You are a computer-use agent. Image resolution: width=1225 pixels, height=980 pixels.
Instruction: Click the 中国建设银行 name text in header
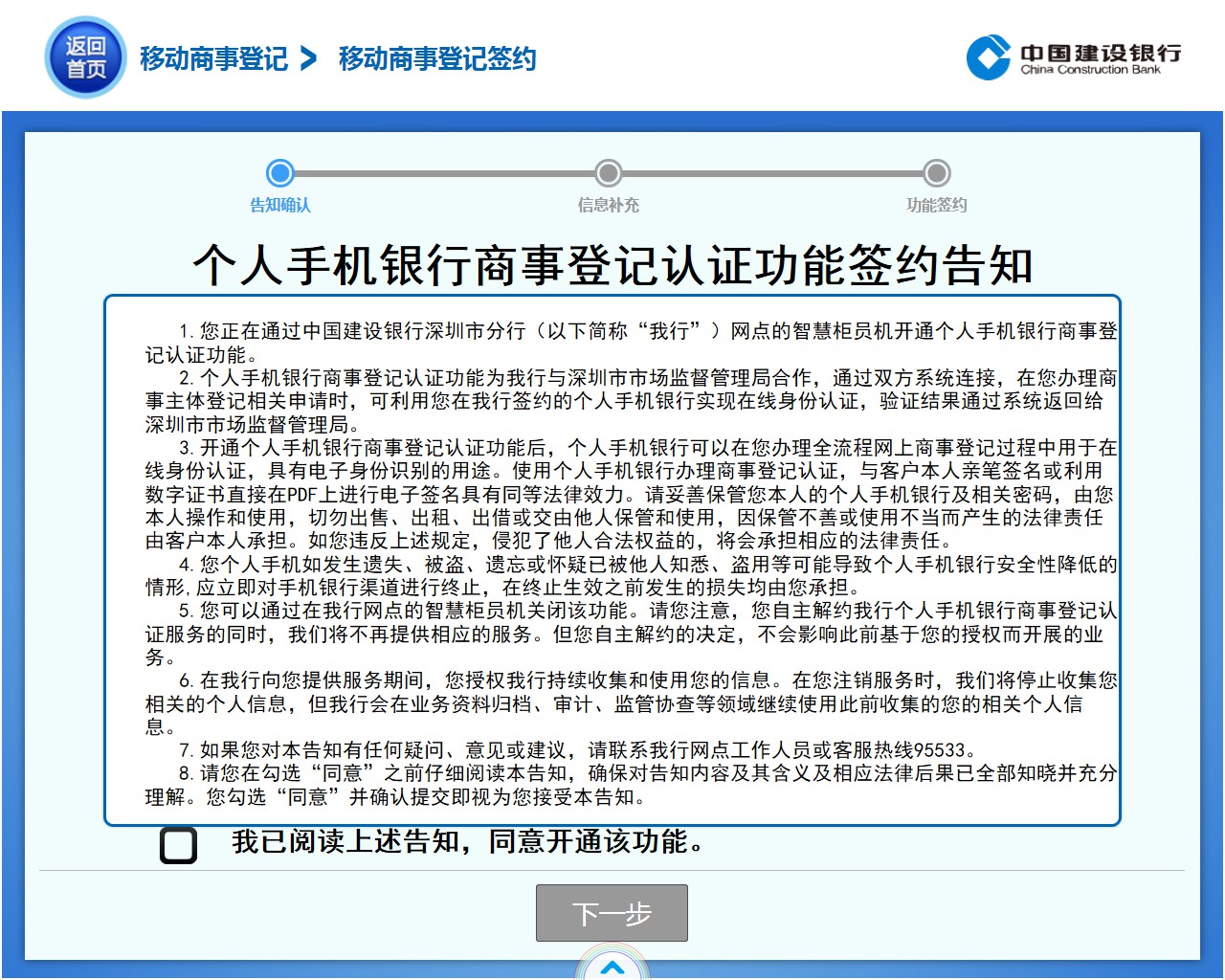point(1100,53)
